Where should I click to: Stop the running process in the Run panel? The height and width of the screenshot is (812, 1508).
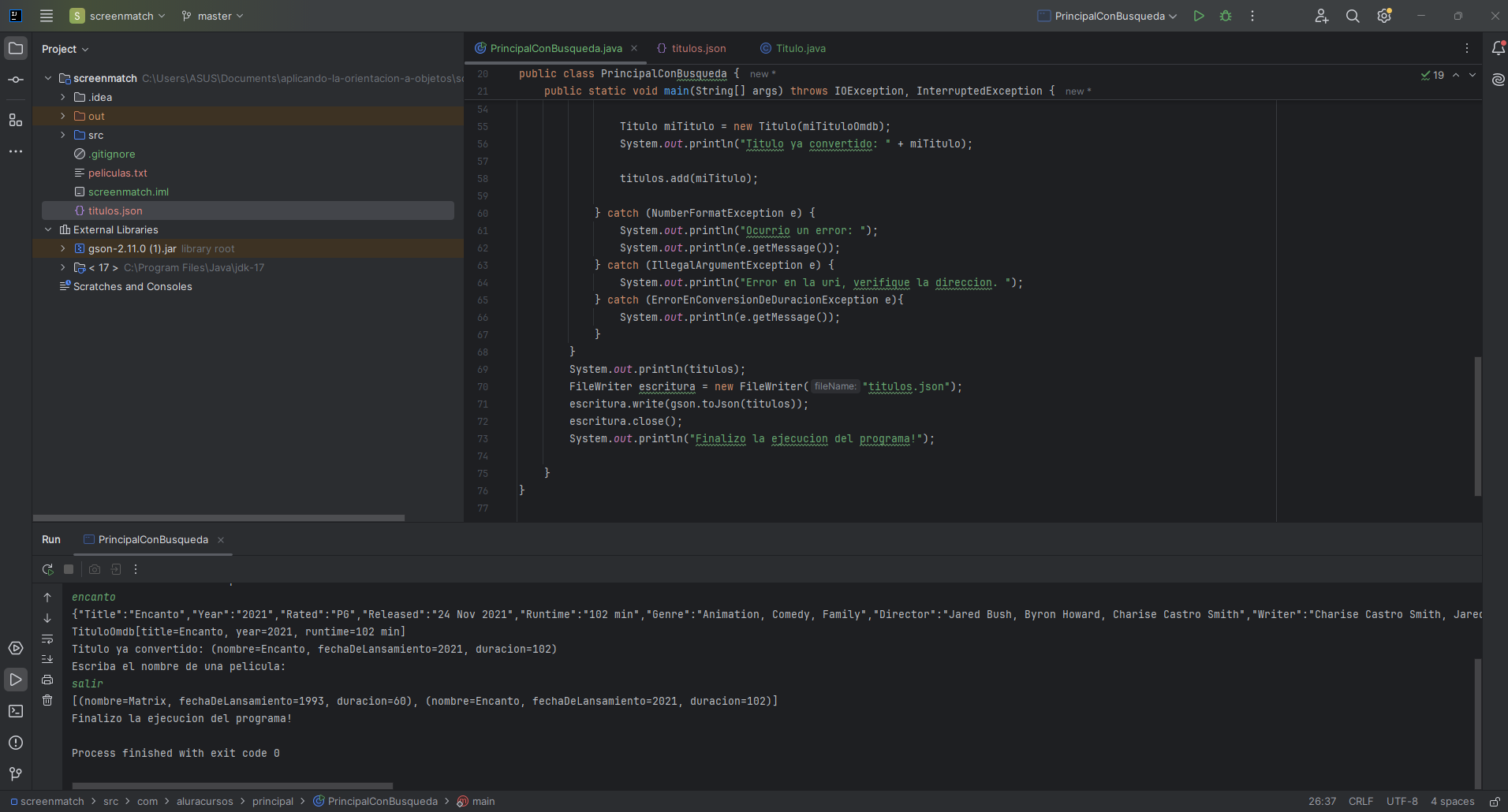pos(69,569)
